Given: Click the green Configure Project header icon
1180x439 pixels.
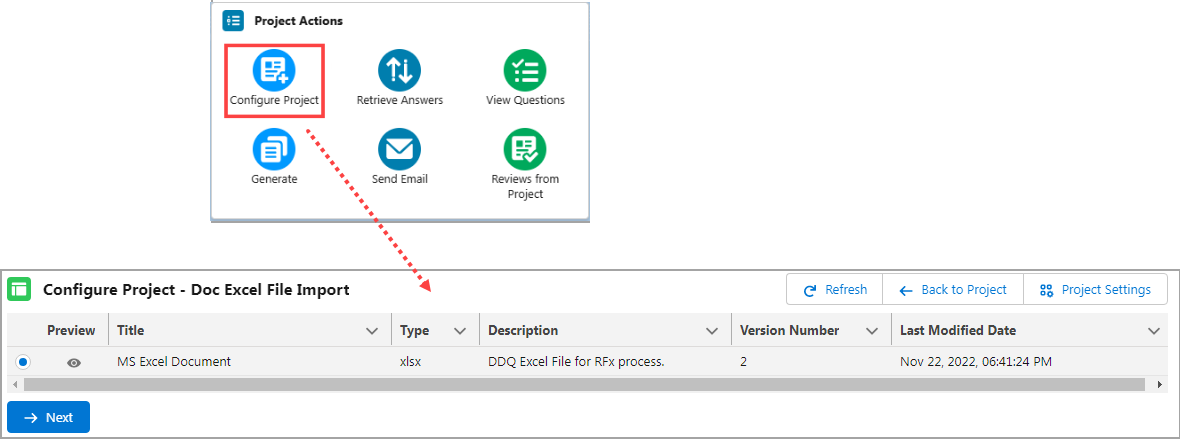Looking at the screenshot, I should click(19, 289).
